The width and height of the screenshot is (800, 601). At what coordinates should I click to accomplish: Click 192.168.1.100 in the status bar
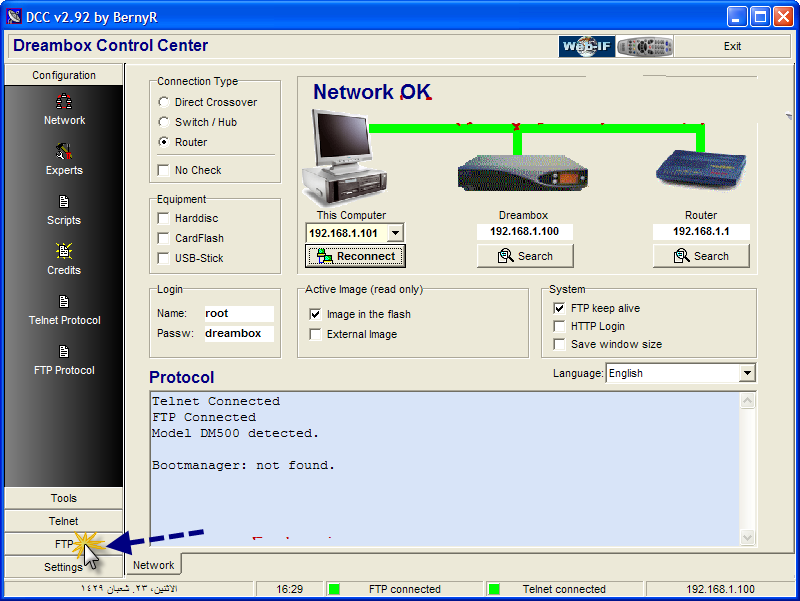tap(720, 589)
